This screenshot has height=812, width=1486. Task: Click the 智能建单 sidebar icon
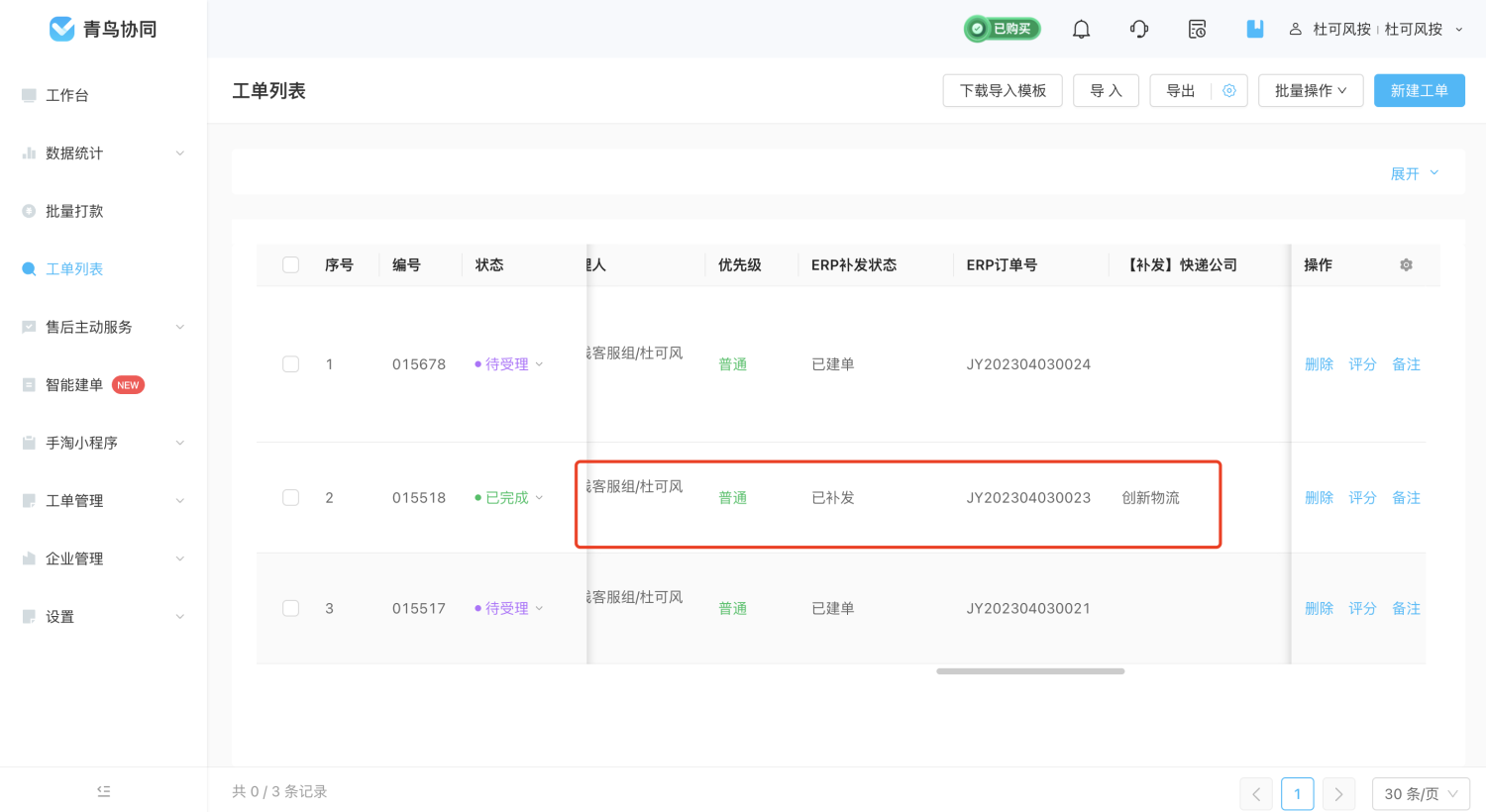click(x=29, y=384)
